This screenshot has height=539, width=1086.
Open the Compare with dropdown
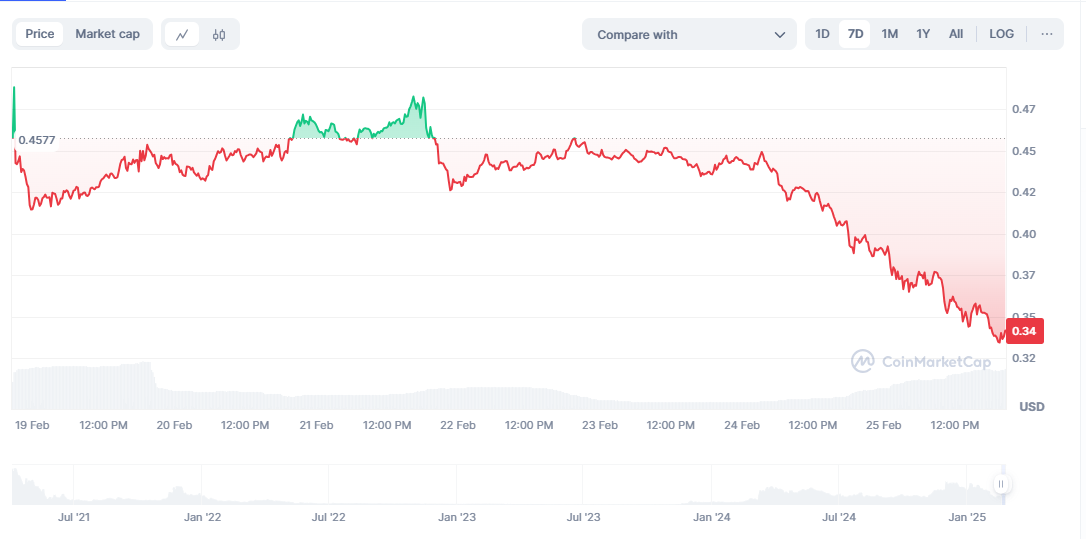(680, 34)
